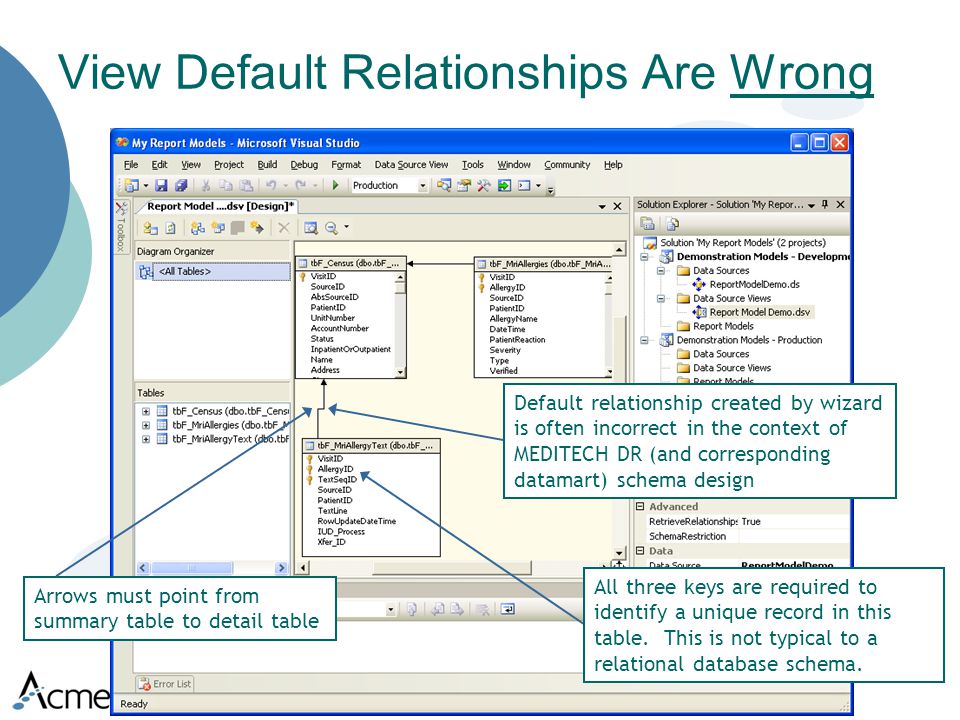Click the diagram horizontal scrollbar left arrow
The height and width of the screenshot is (720, 960).
302,568
